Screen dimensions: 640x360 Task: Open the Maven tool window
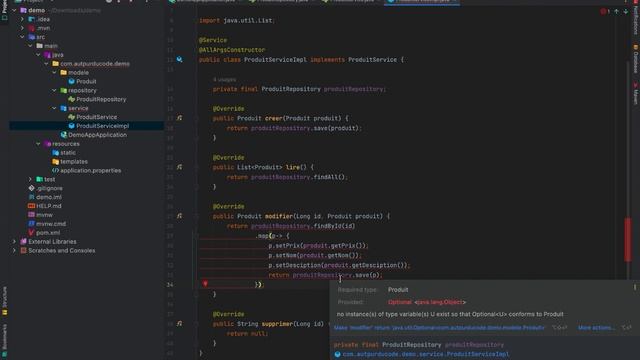636,93
